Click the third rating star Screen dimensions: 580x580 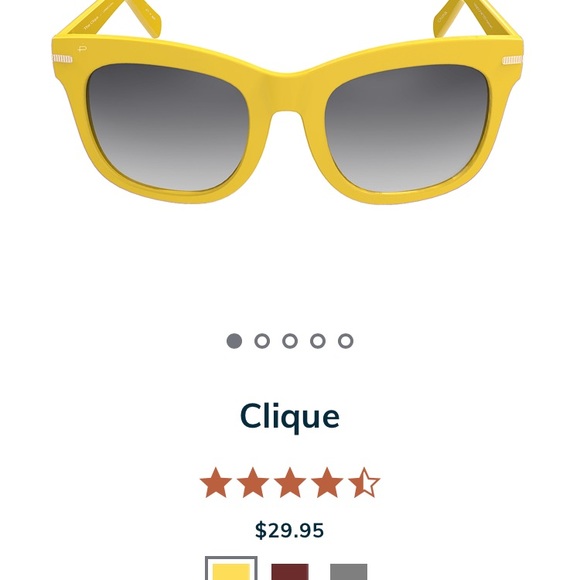[x=290, y=483]
